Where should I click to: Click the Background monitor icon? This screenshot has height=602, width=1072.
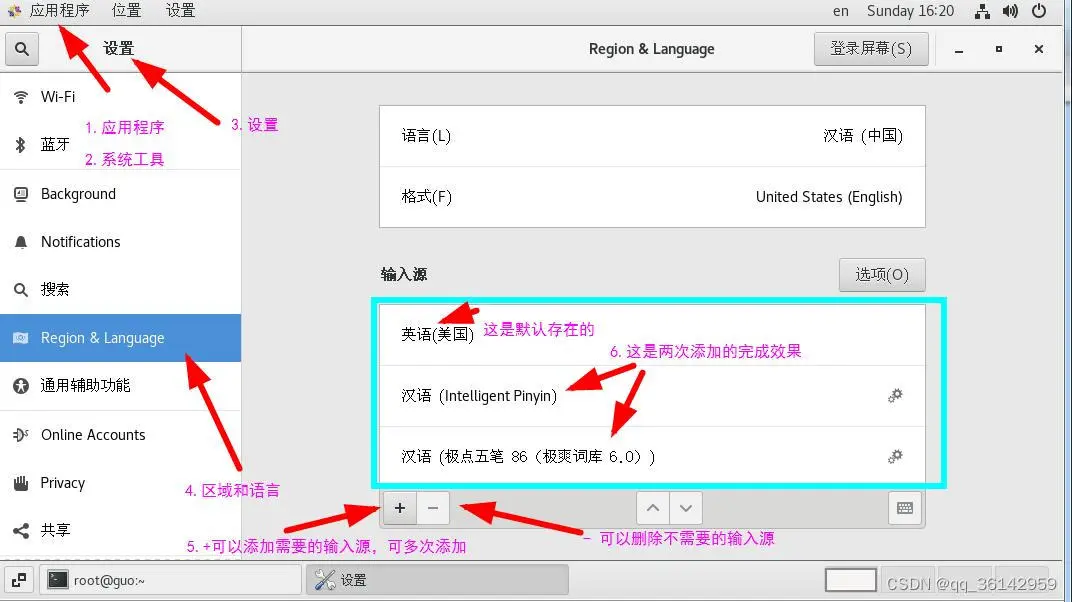pos(21,194)
